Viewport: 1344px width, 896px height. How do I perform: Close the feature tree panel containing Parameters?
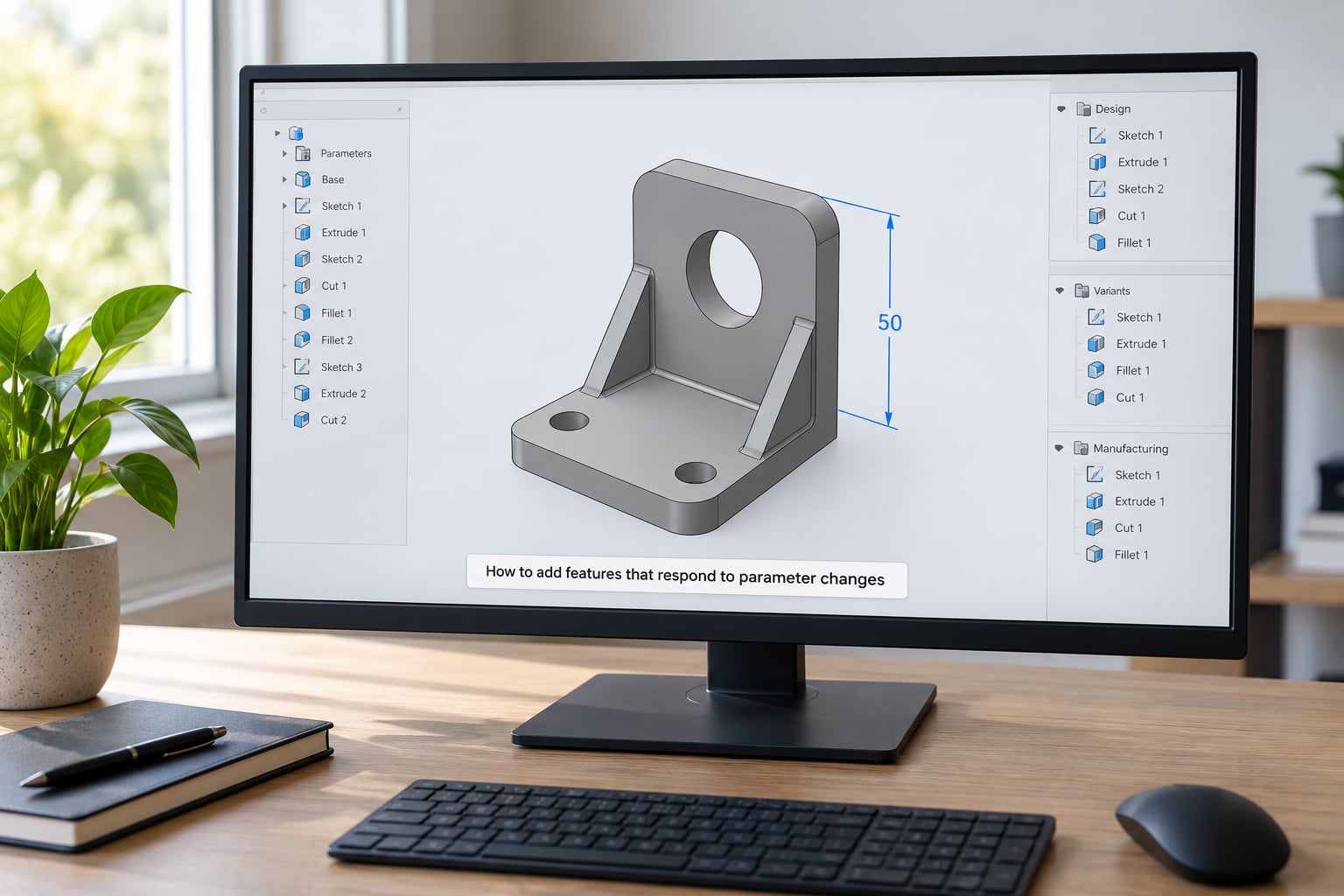pyautogui.click(x=399, y=109)
